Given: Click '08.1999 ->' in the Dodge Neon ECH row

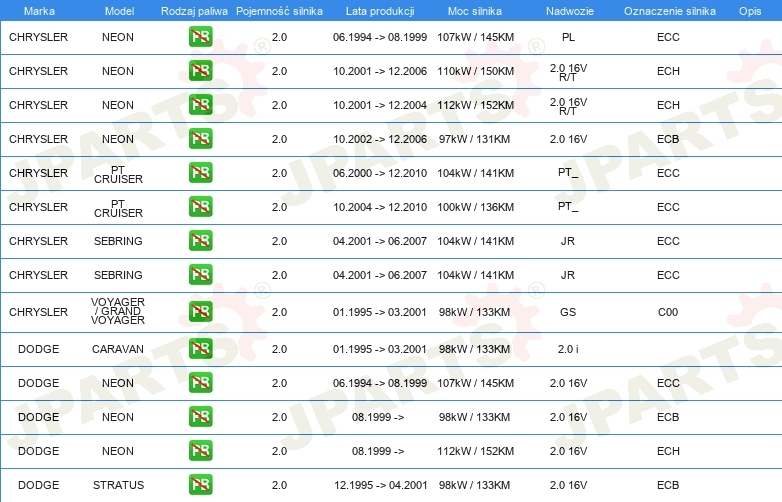Looking at the screenshot, I should 378,451.
